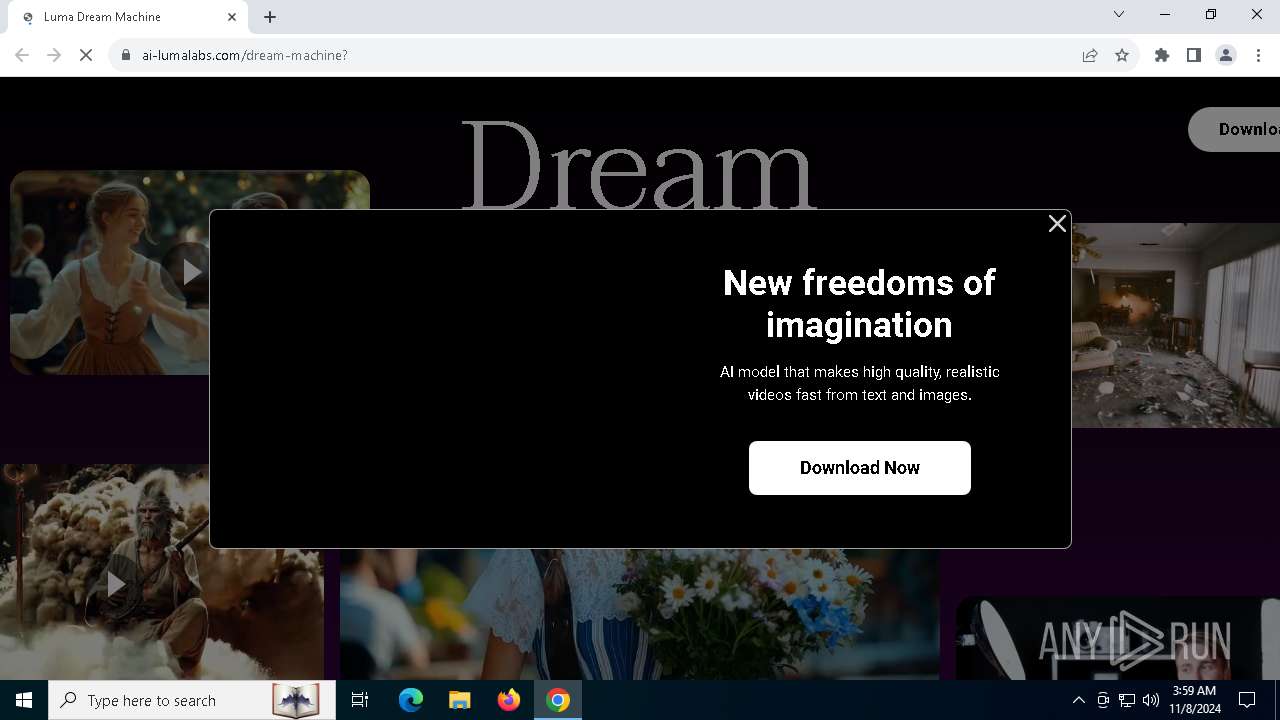Click the Download Now button
Viewport: 1280px width, 720px height.
click(860, 468)
